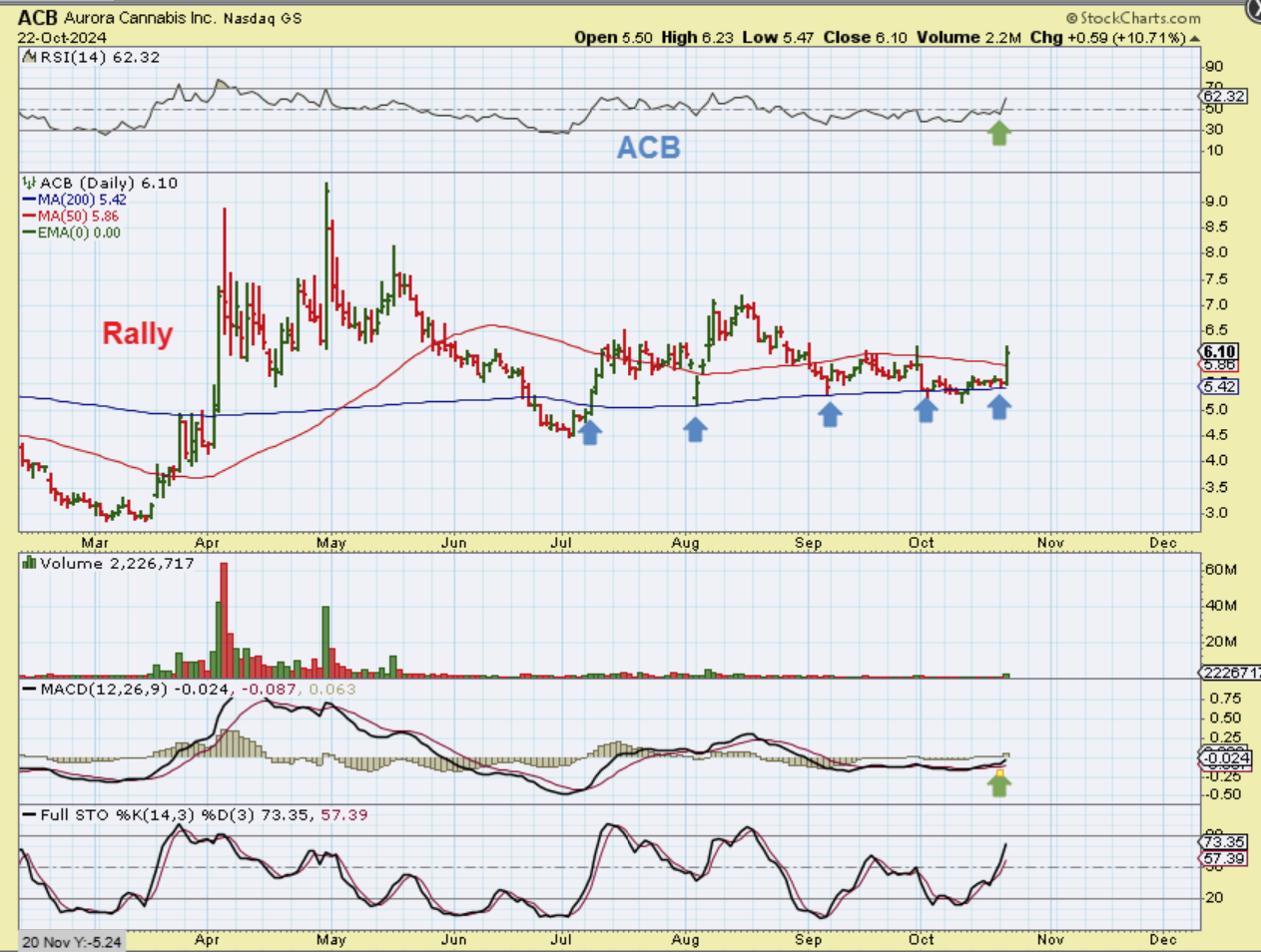Click the red MA(50) legend line swatch

29,216
